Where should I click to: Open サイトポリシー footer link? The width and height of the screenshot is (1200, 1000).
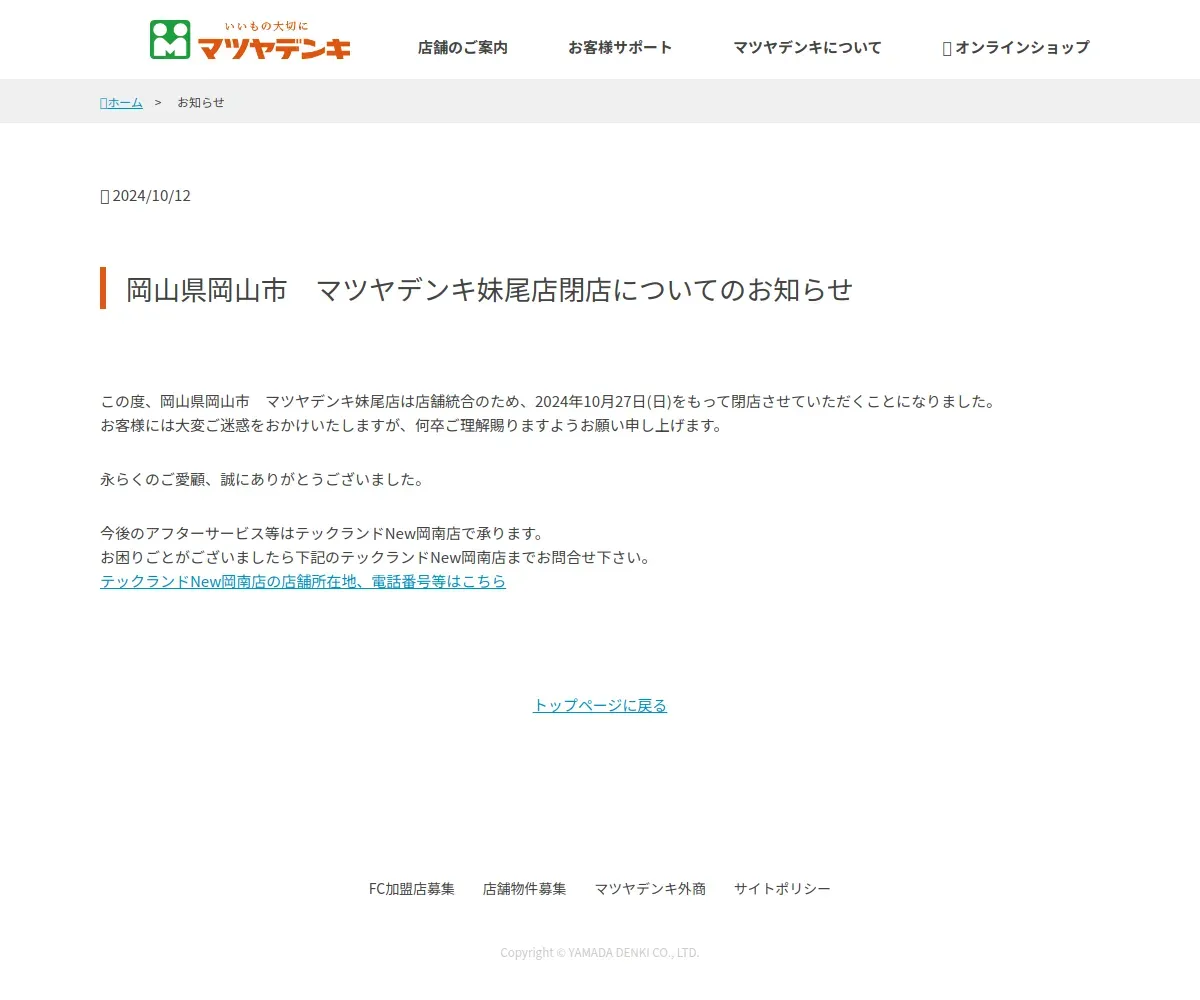coord(782,888)
